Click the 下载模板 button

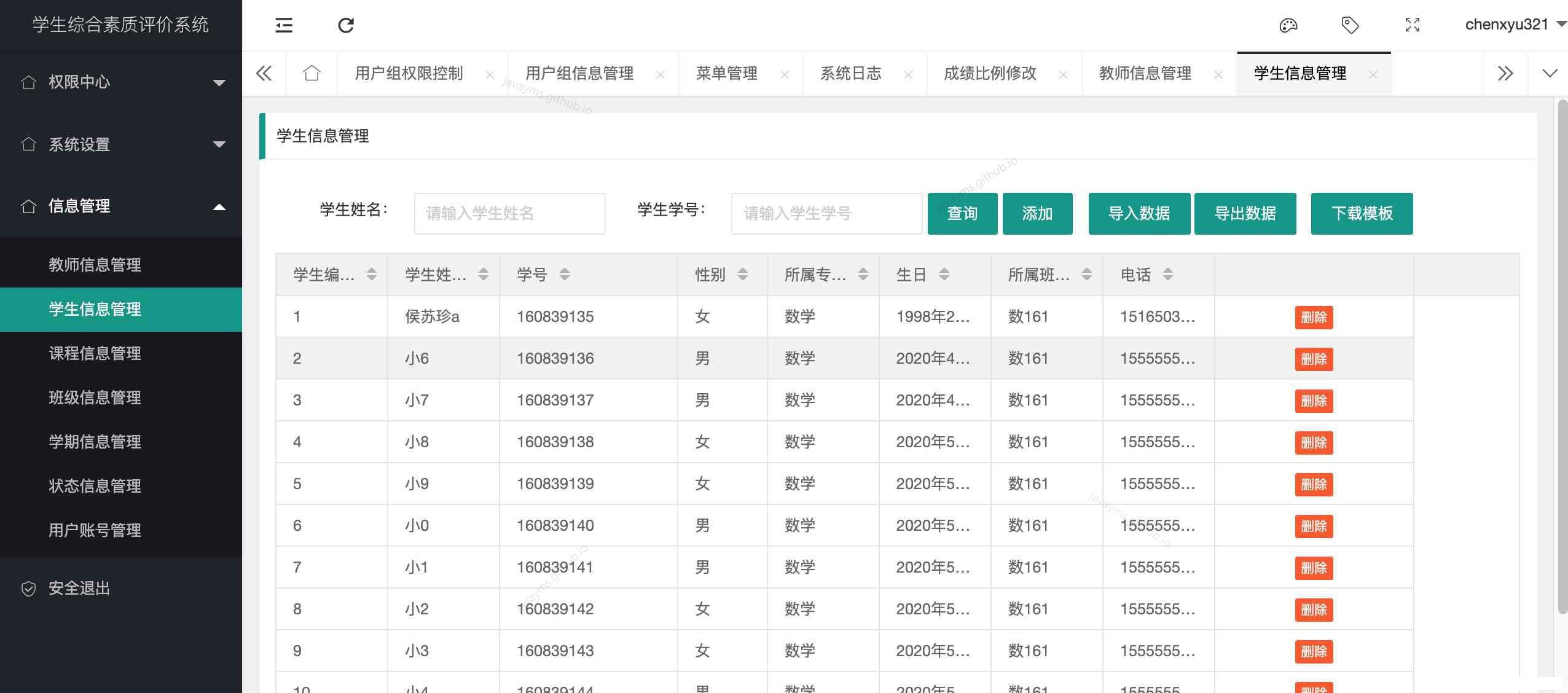[x=1362, y=213]
